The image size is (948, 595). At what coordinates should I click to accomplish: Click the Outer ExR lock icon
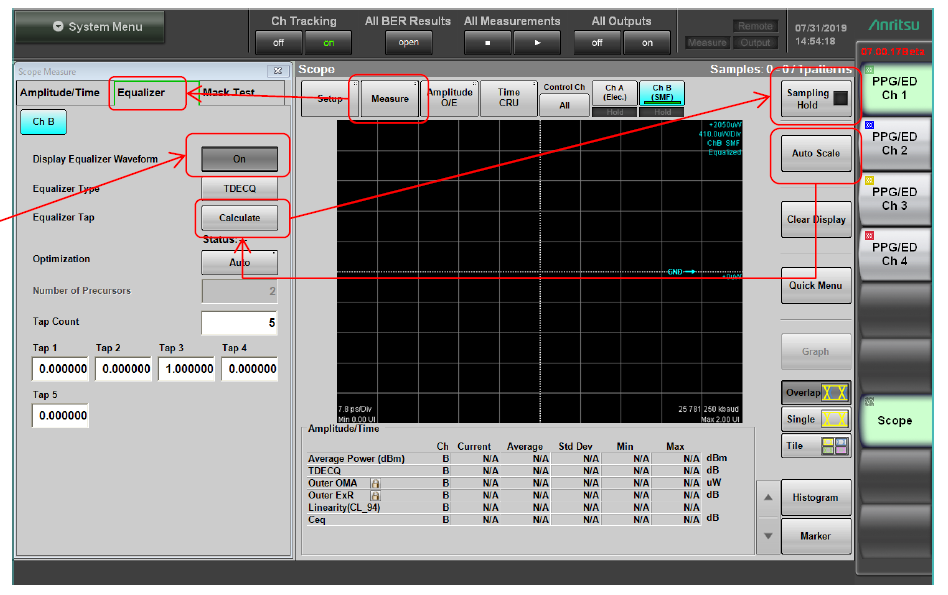point(376,495)
